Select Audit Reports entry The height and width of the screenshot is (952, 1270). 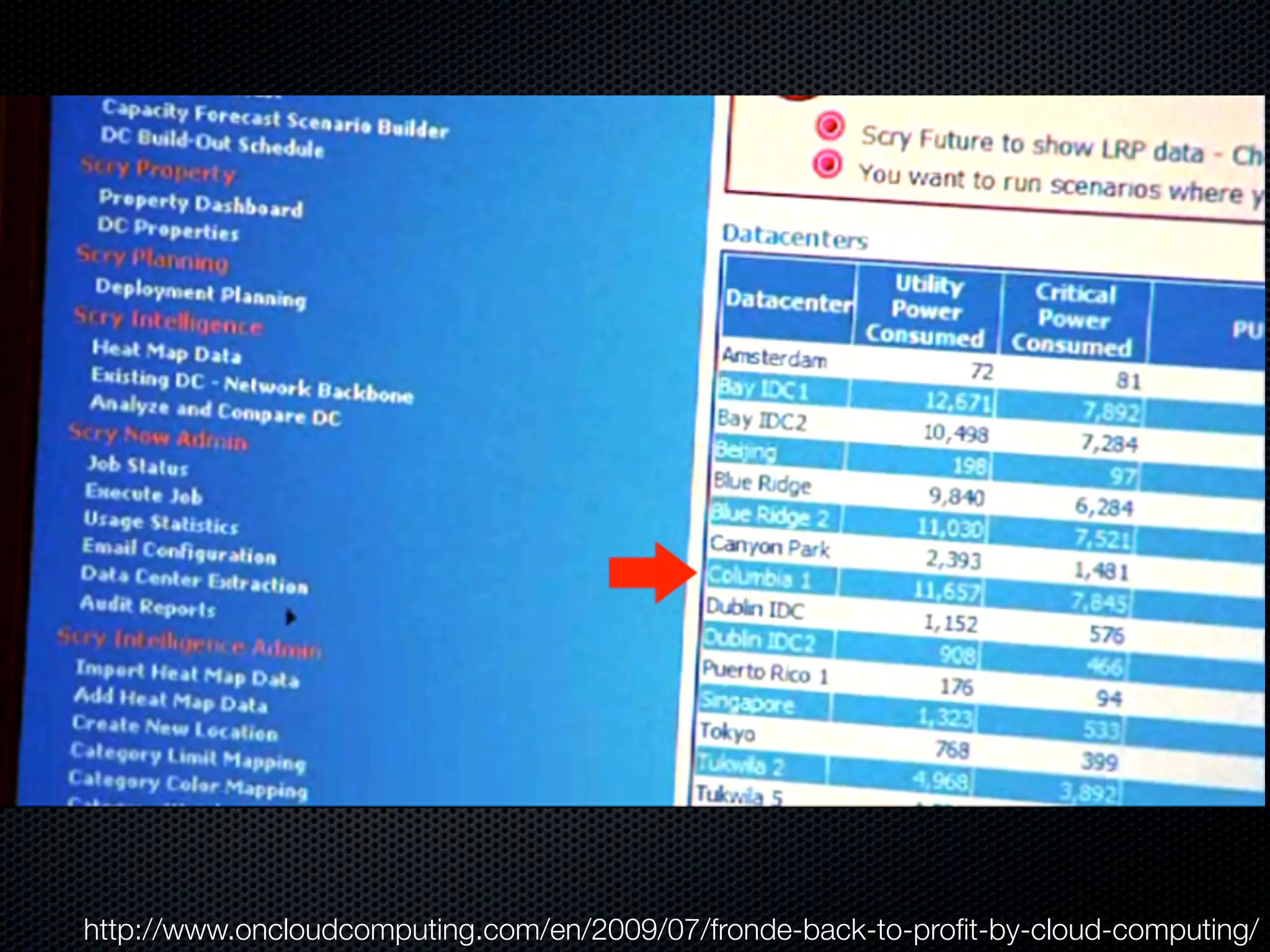(148, 606)
